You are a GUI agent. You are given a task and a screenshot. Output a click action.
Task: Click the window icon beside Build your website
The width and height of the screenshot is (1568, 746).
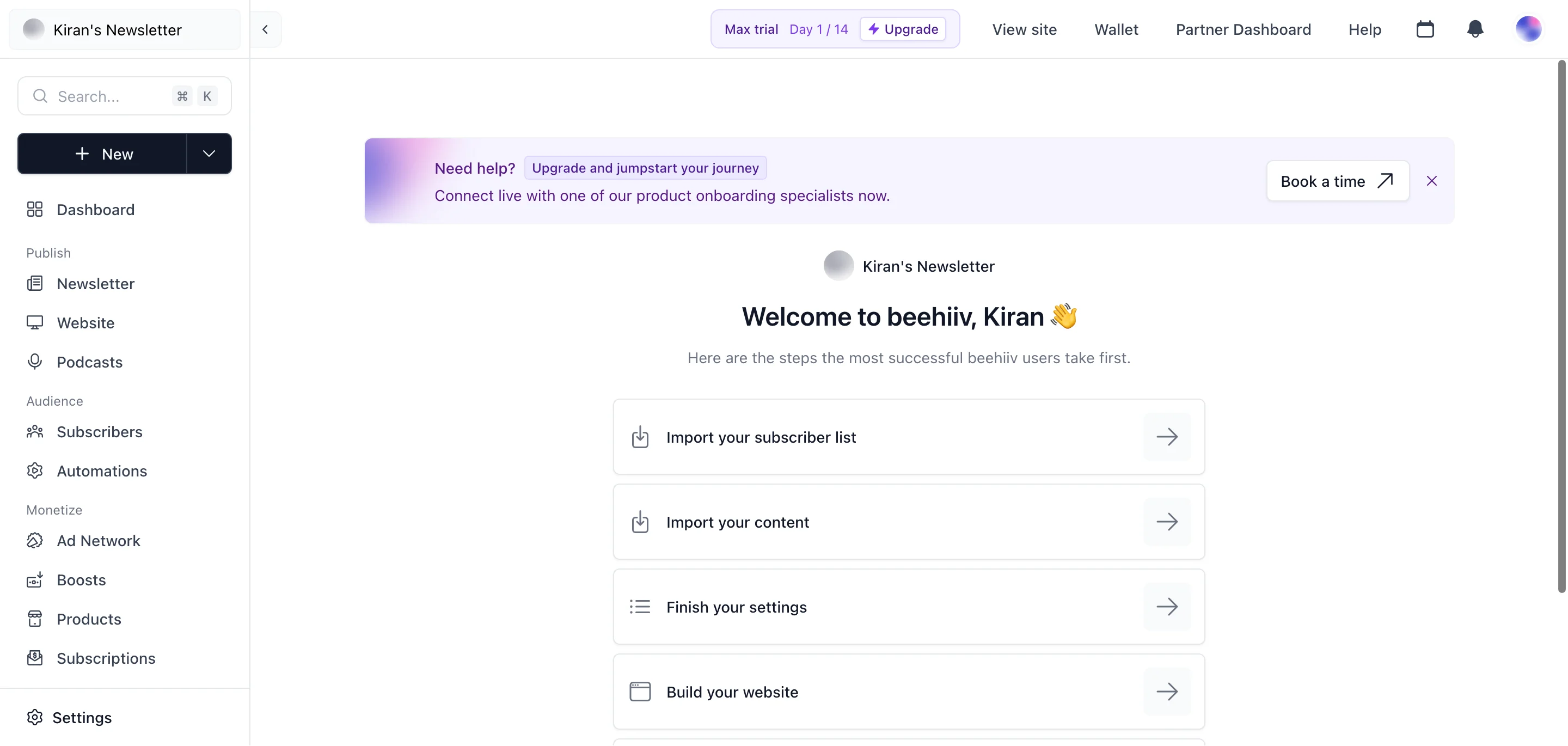[x=640, y=692]
